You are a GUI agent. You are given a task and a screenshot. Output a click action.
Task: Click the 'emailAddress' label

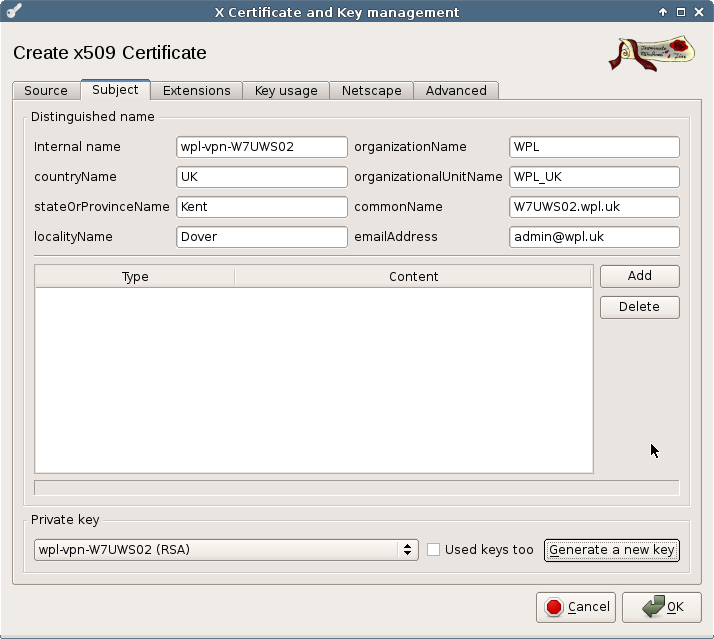point(396,237)
